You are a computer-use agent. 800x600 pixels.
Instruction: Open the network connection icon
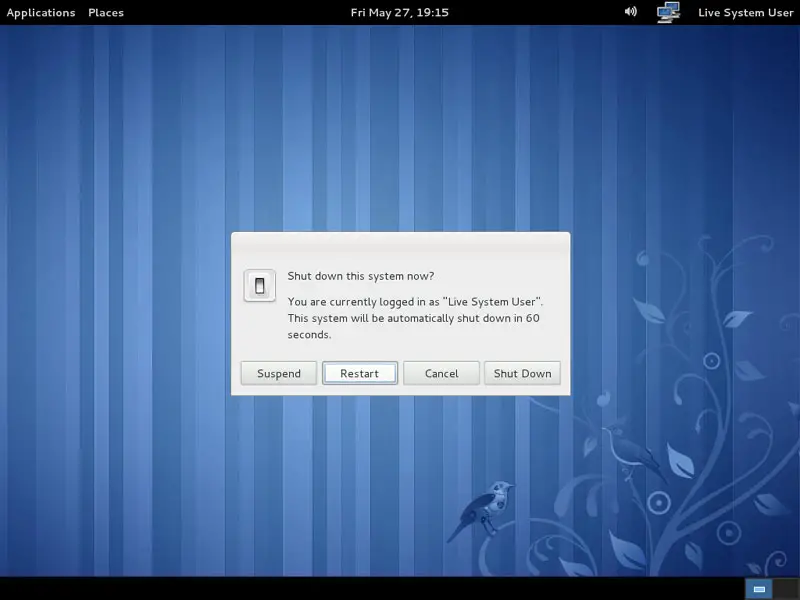(668, 12)
